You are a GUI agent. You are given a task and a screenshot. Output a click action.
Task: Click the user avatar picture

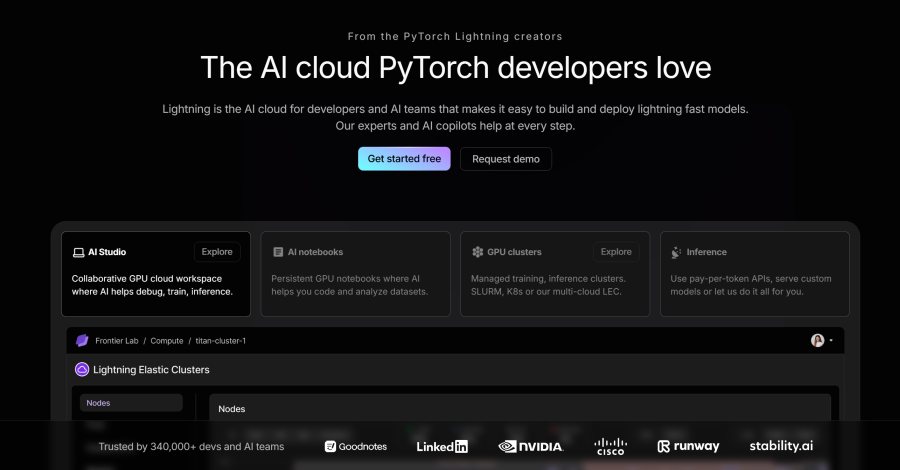click(817, 341)
